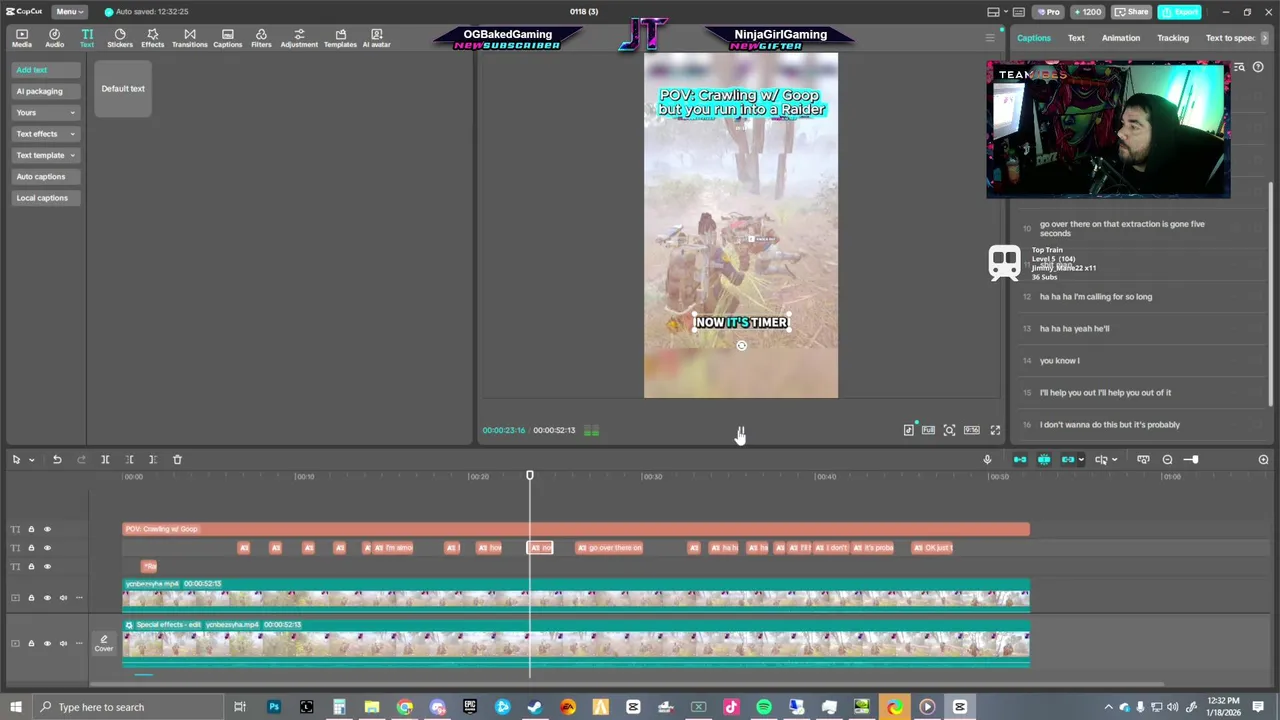This screenshot has height=720, width=1280.
Task: Click the microphone voiceover record icon
Action: (987, 459)
